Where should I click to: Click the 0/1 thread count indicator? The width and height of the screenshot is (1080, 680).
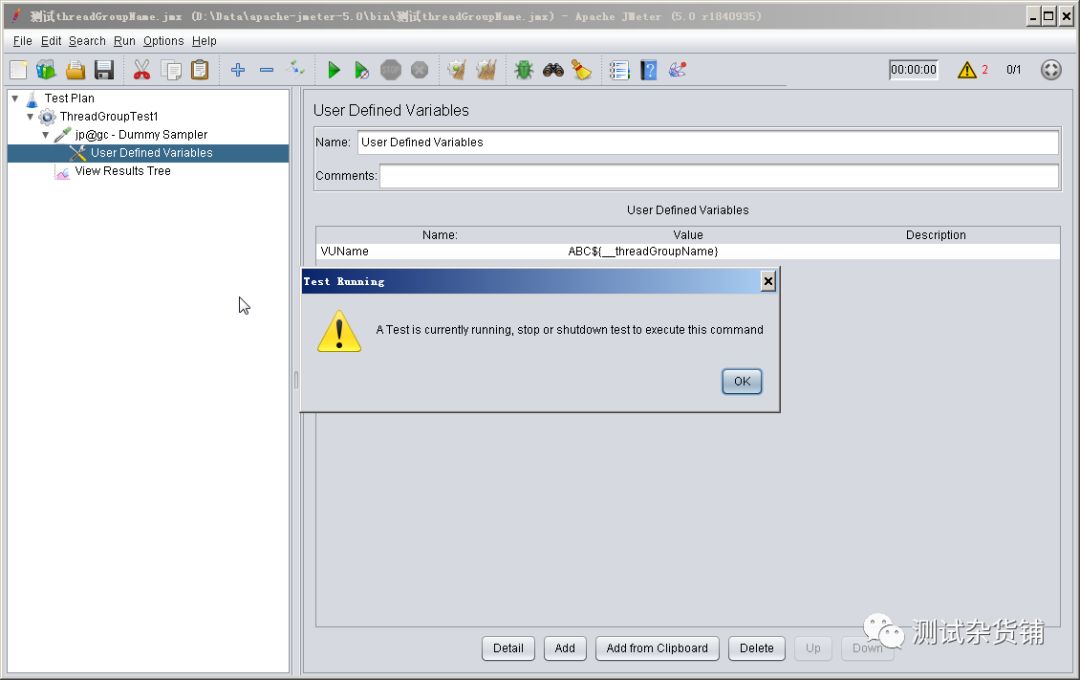tap(1013, 70)
